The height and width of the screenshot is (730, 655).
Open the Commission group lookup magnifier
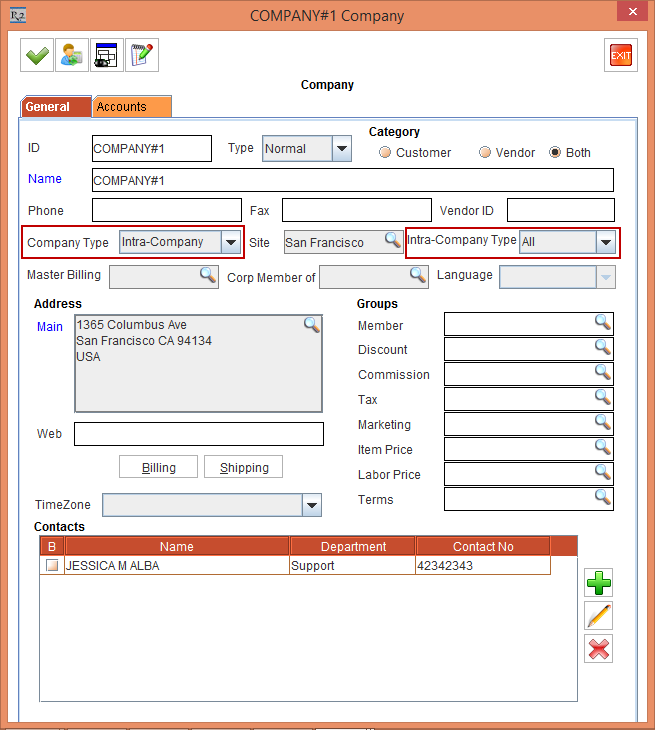point(603,372)
